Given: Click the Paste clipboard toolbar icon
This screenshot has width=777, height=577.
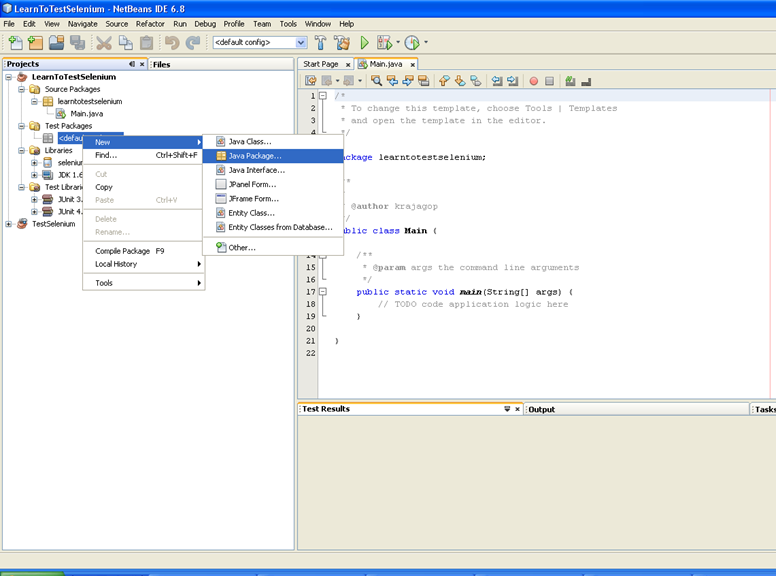Looking at the screenshot, I should pos(146,43).
